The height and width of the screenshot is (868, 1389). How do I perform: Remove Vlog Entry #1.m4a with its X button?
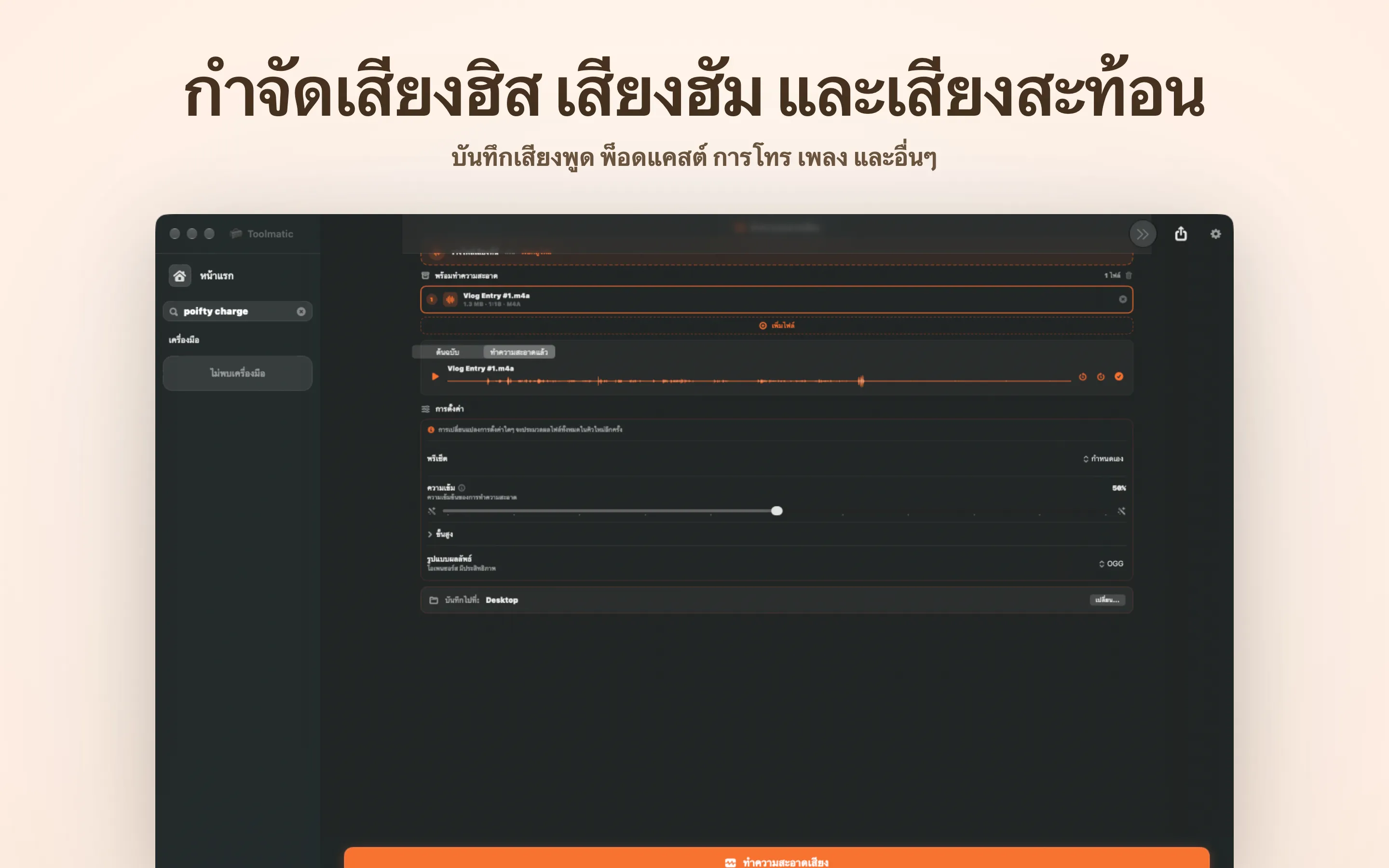point(1122,299)
